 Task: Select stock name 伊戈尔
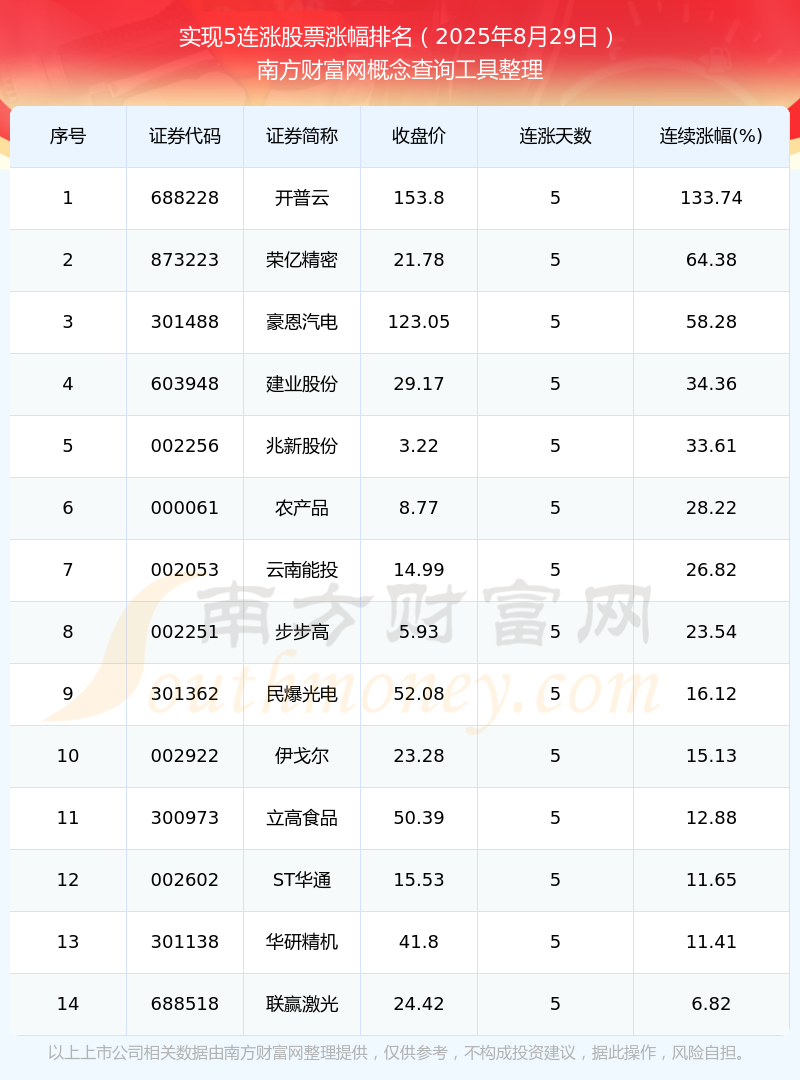point(302,756)
